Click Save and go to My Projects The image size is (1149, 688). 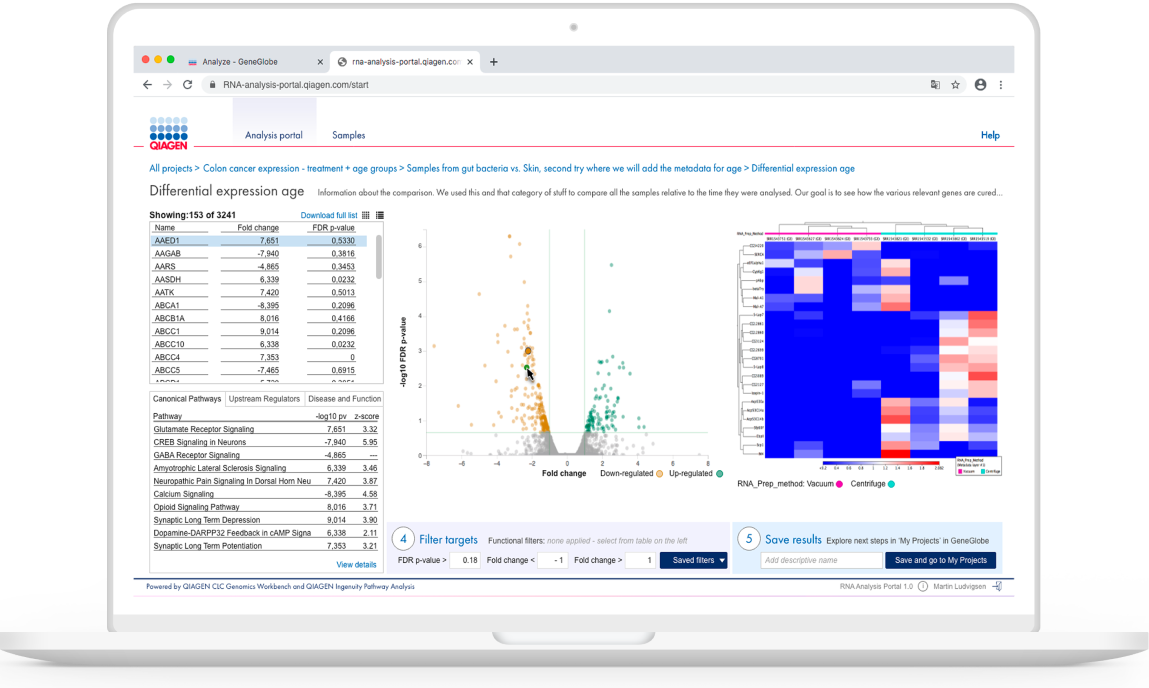point(940,561)
